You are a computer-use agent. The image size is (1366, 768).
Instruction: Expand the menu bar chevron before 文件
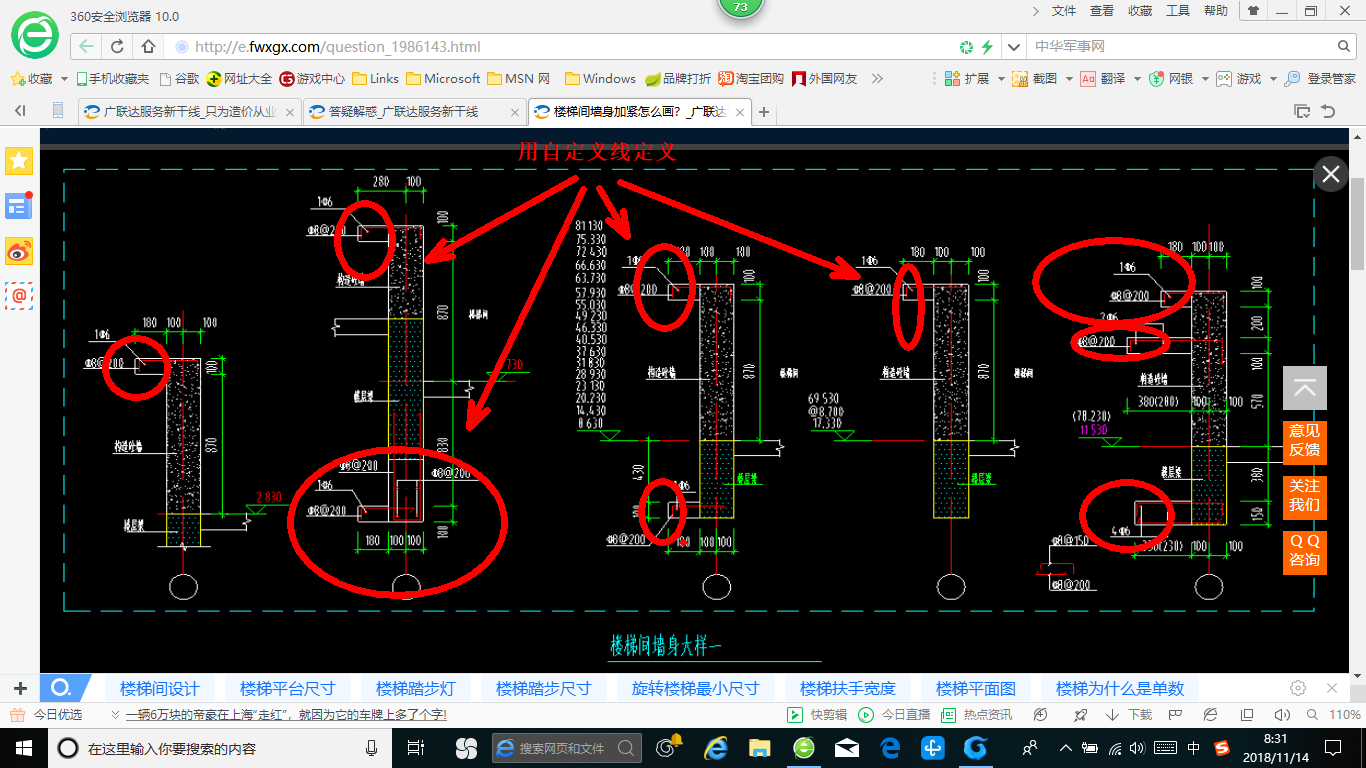(x=1035, y=11)
